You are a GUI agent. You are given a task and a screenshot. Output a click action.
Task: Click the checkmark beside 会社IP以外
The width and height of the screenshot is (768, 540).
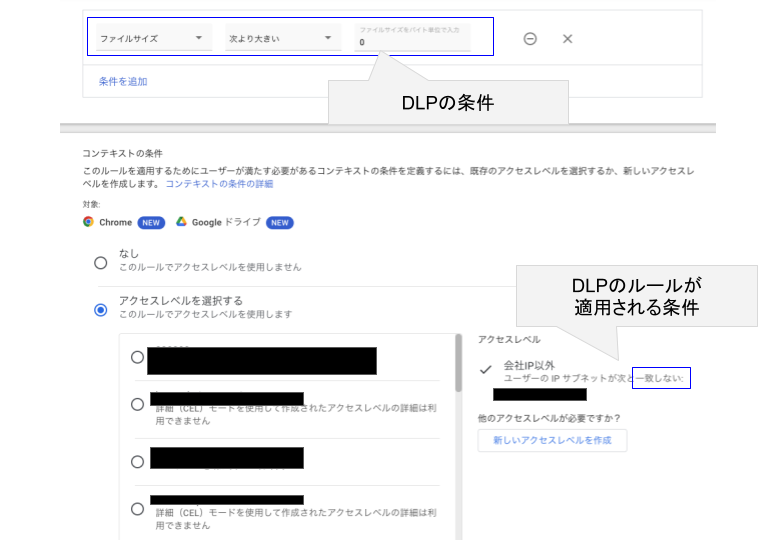[x=486, y=369]
